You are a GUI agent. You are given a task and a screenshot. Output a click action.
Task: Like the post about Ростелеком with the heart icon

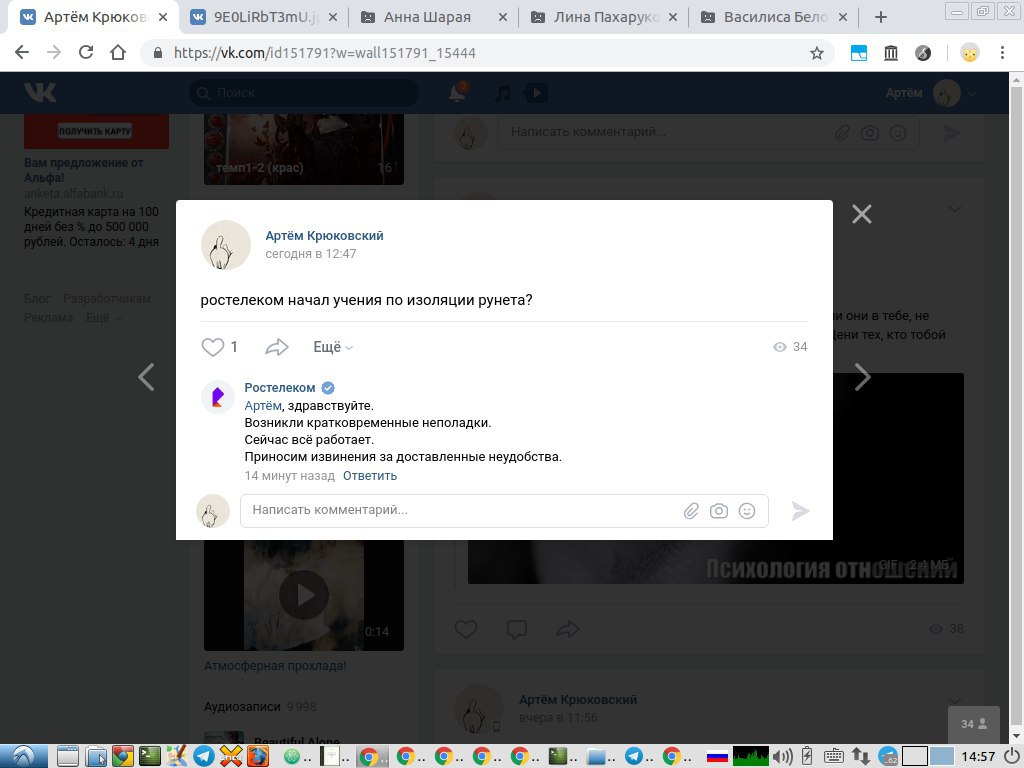213,347
